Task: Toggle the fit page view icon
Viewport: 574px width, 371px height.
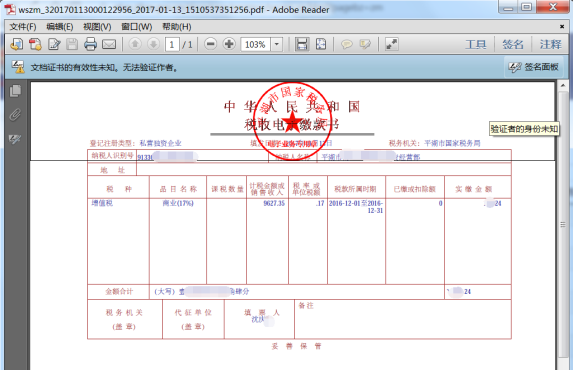Action: click(321, 44)
